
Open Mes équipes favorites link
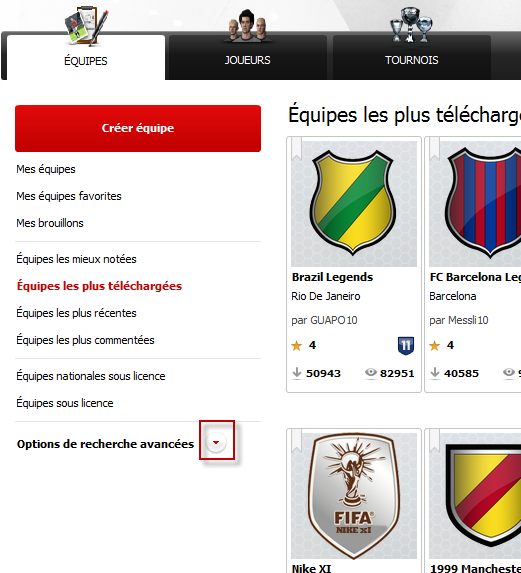click(x=69, y=196)
